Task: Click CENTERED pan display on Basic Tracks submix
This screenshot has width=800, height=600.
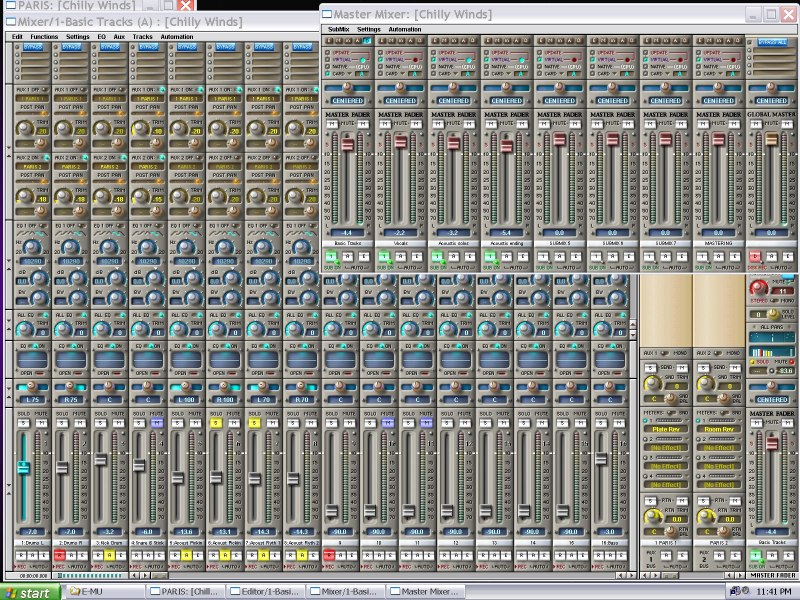Action: (x=347, y=101)
